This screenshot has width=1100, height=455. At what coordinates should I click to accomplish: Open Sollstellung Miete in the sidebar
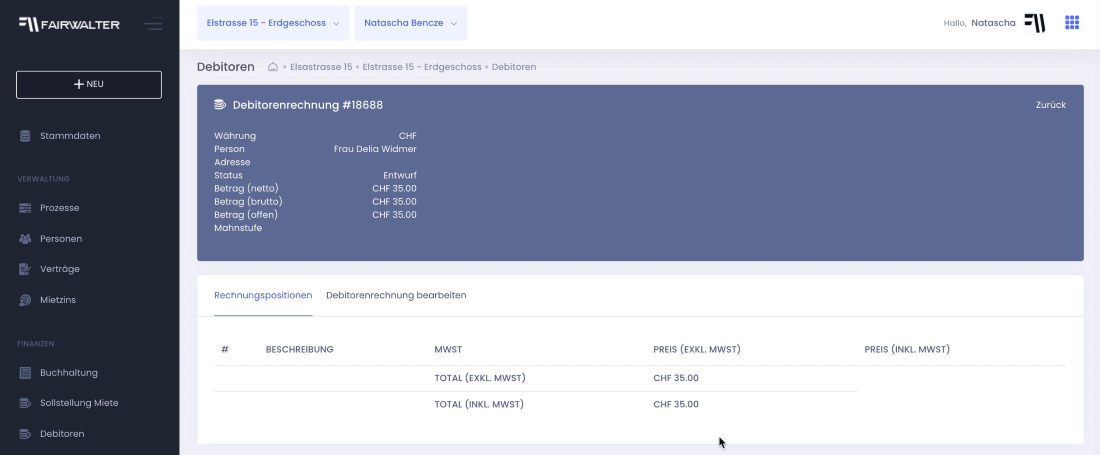[79, 403]
